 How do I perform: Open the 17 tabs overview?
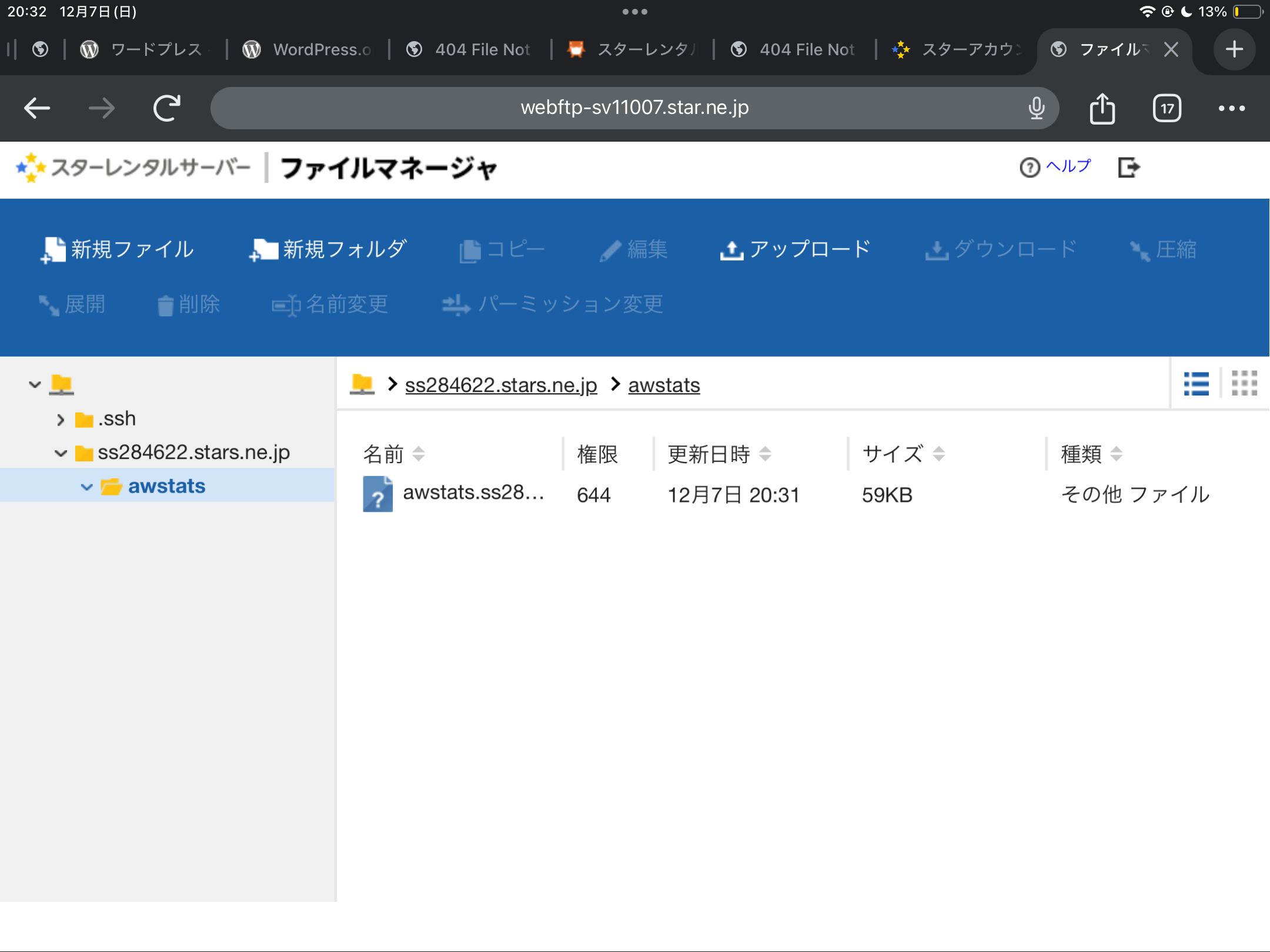[1167, 109]
